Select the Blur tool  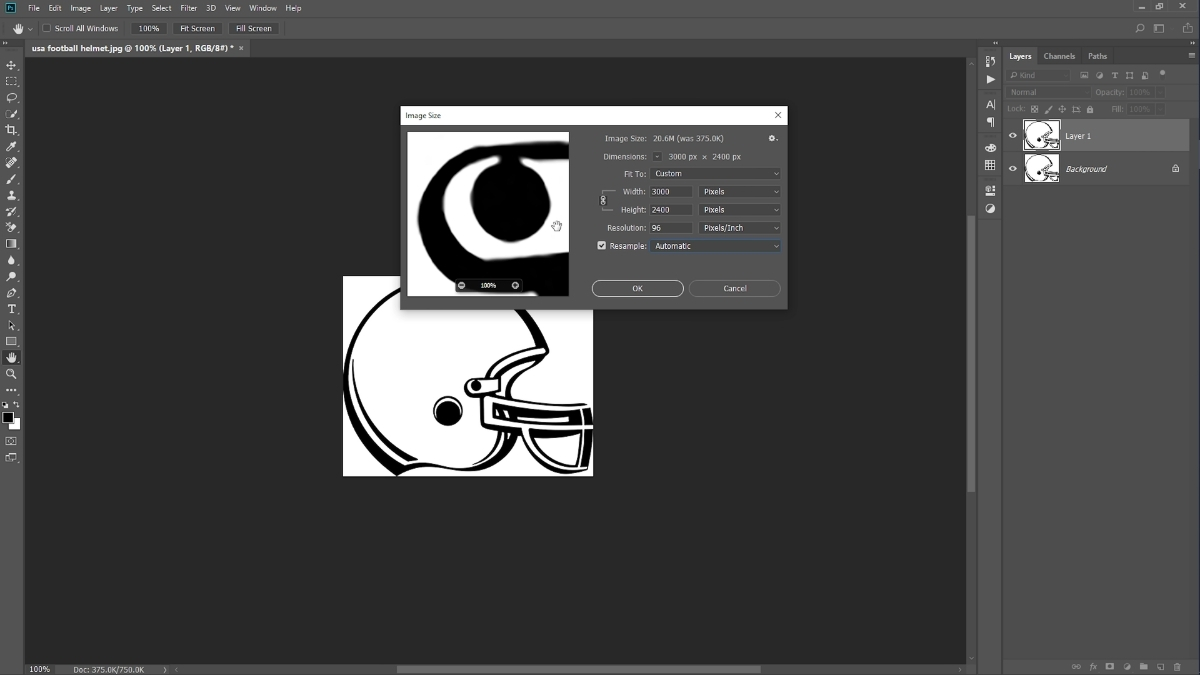[x=11, y=260]
